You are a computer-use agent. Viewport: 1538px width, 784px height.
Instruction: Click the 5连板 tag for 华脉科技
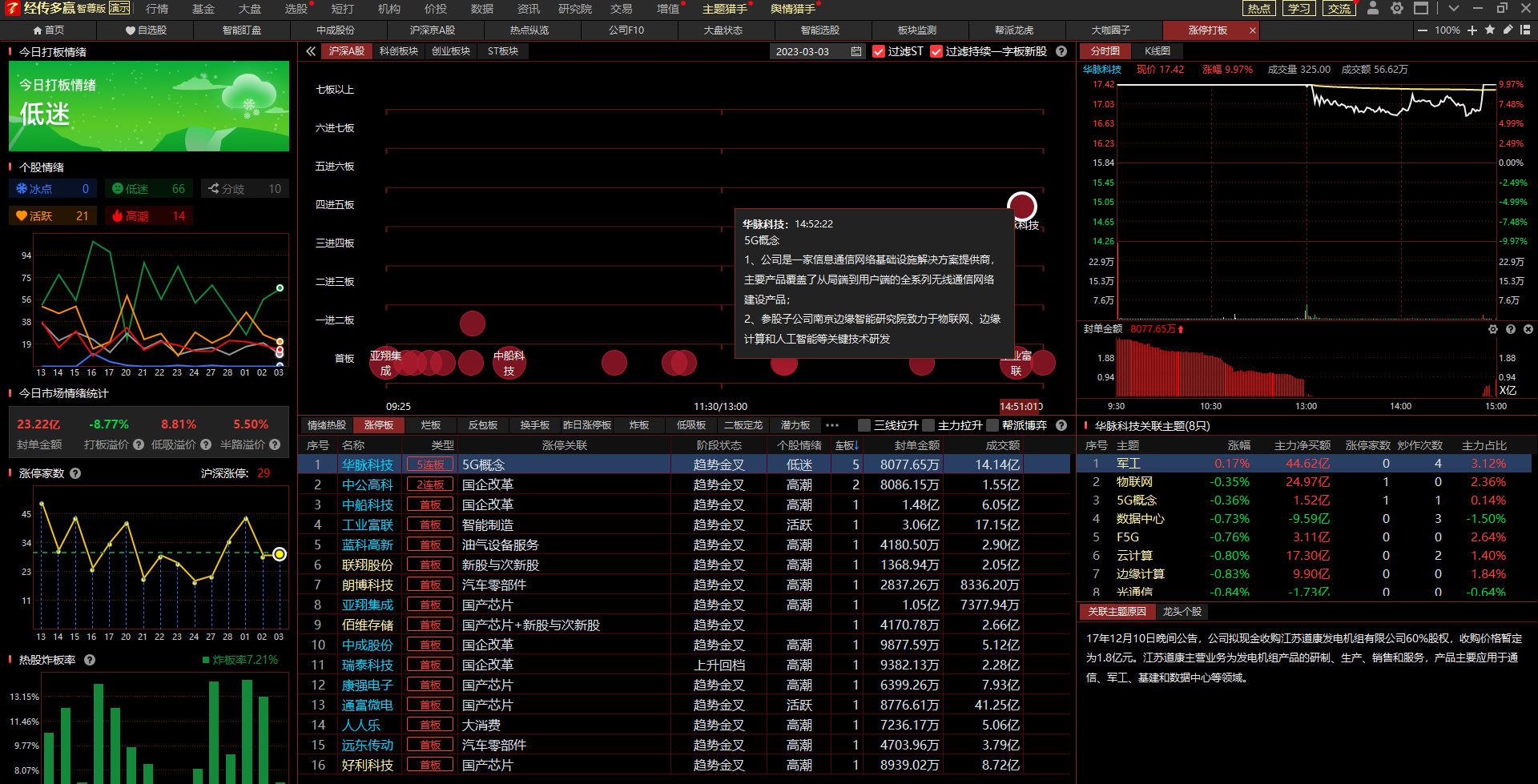(x=430, y=465)
